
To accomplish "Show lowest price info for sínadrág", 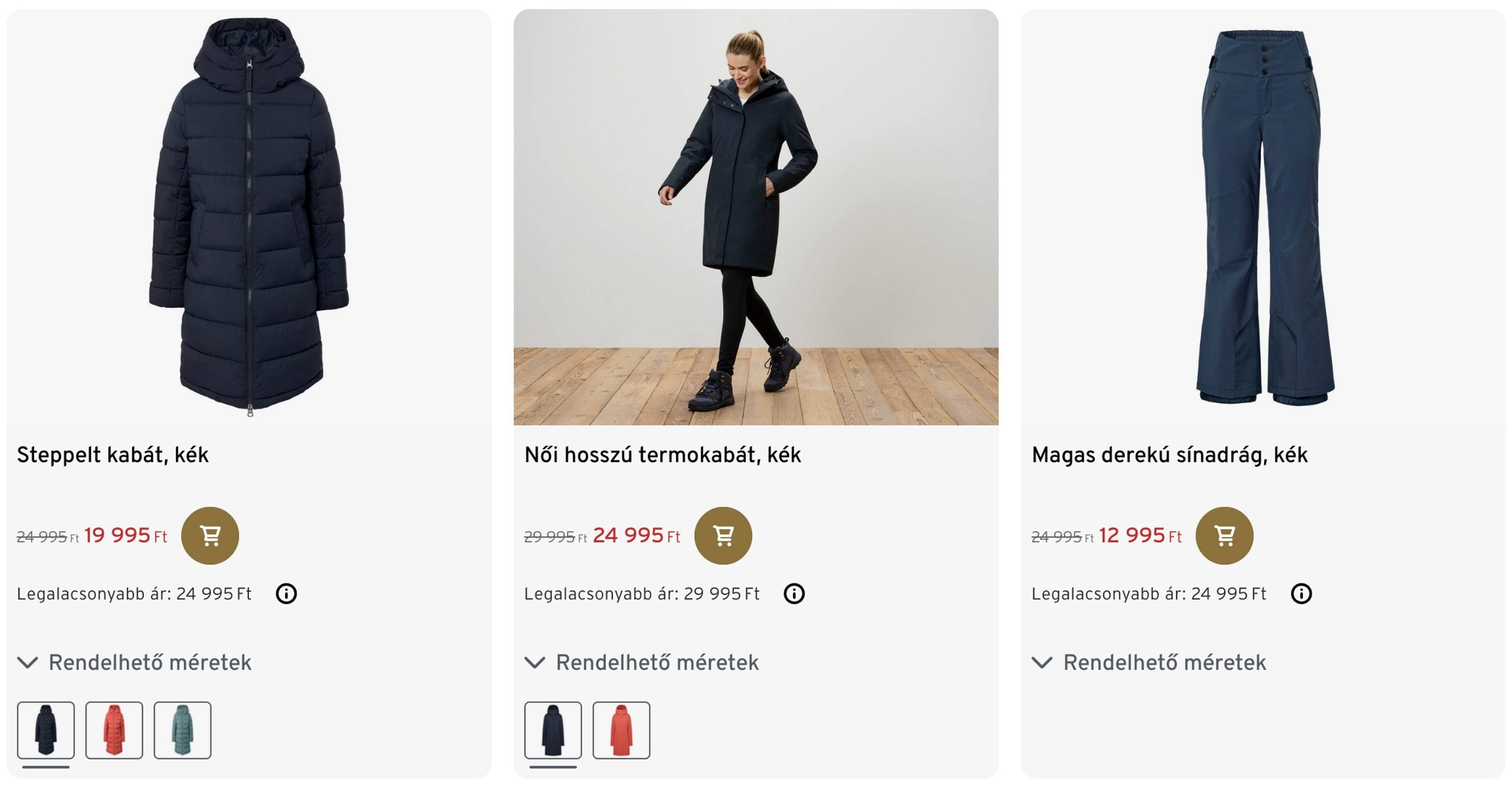I will coord(1301,593).
